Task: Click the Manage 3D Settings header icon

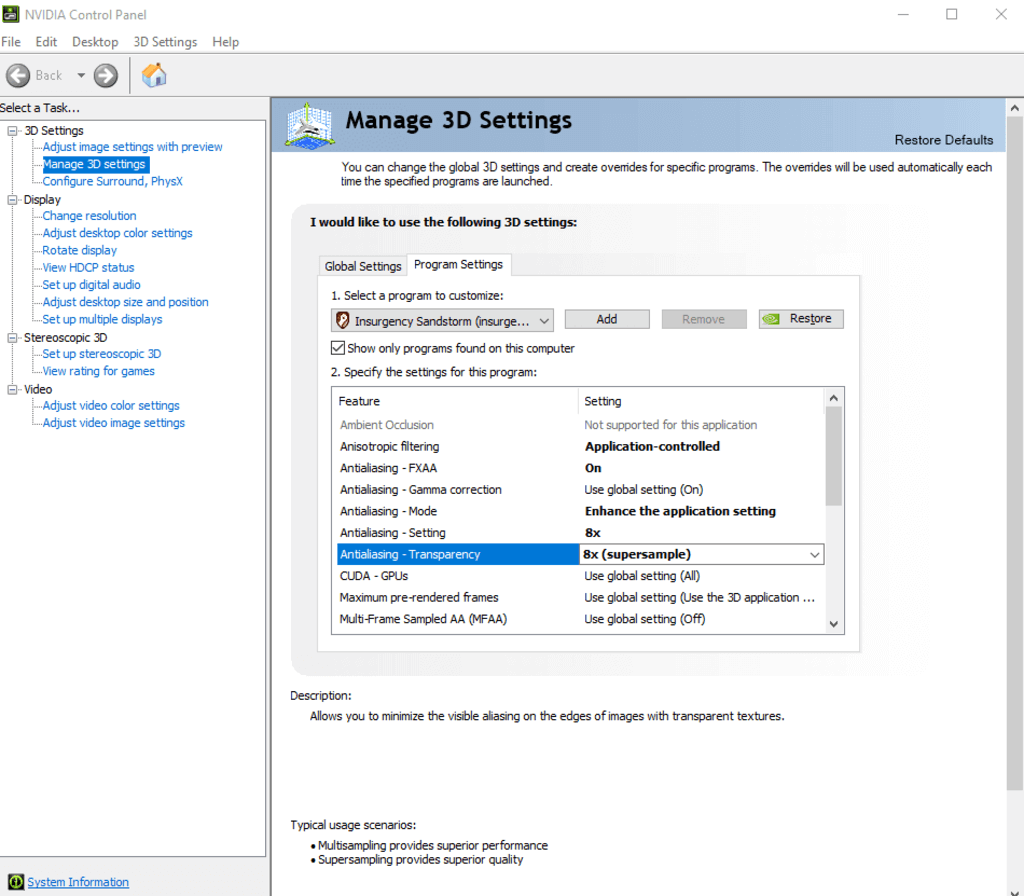Action: click(x=310, y=125)
